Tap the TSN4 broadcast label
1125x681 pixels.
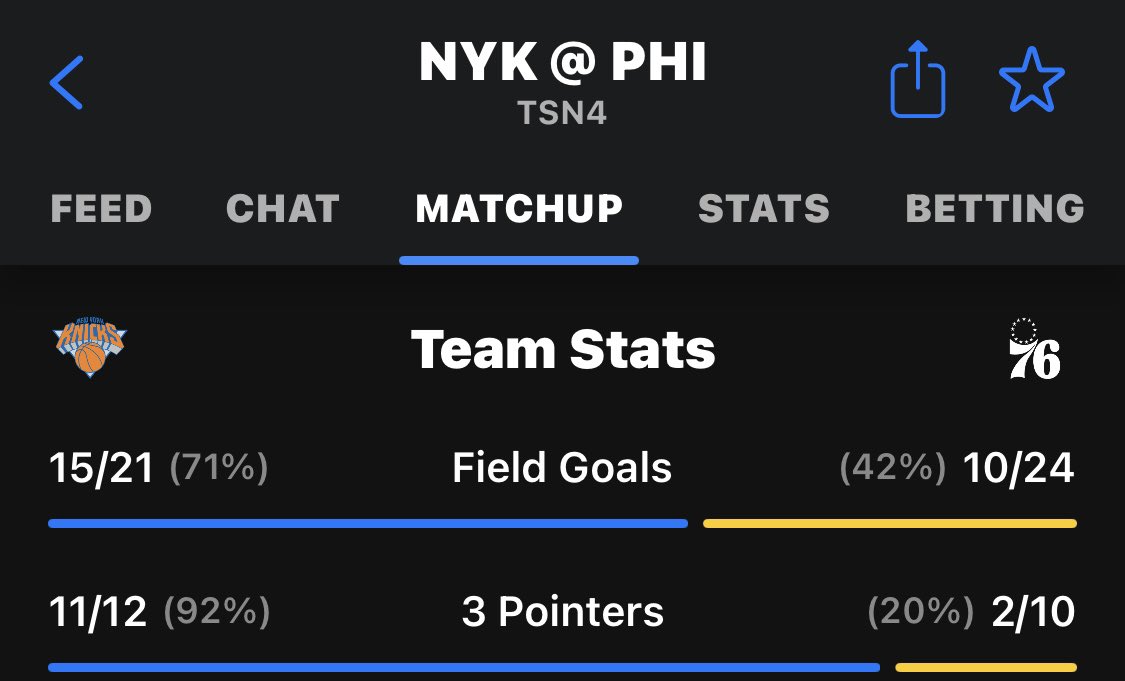(562, 113)
